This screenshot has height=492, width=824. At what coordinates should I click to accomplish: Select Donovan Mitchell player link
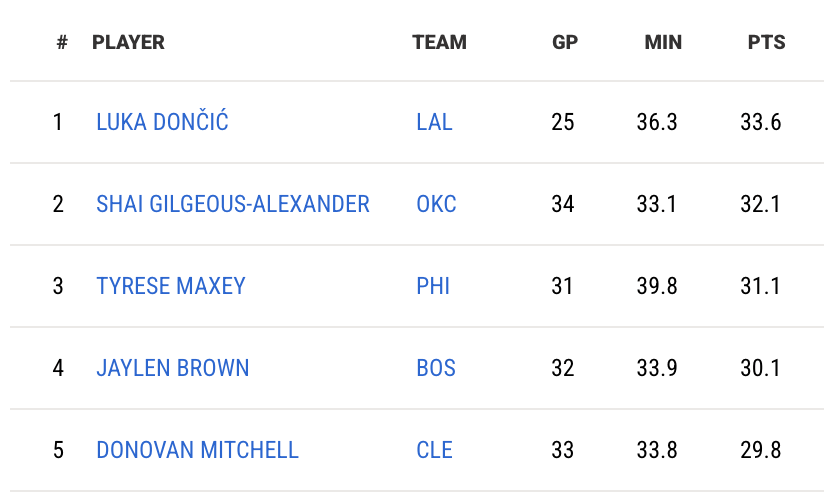click(197, 450)
